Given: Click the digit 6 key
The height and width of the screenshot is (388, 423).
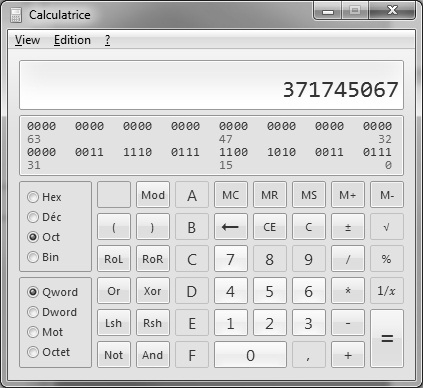Looking at the screenshot, I should pos(309,291).
